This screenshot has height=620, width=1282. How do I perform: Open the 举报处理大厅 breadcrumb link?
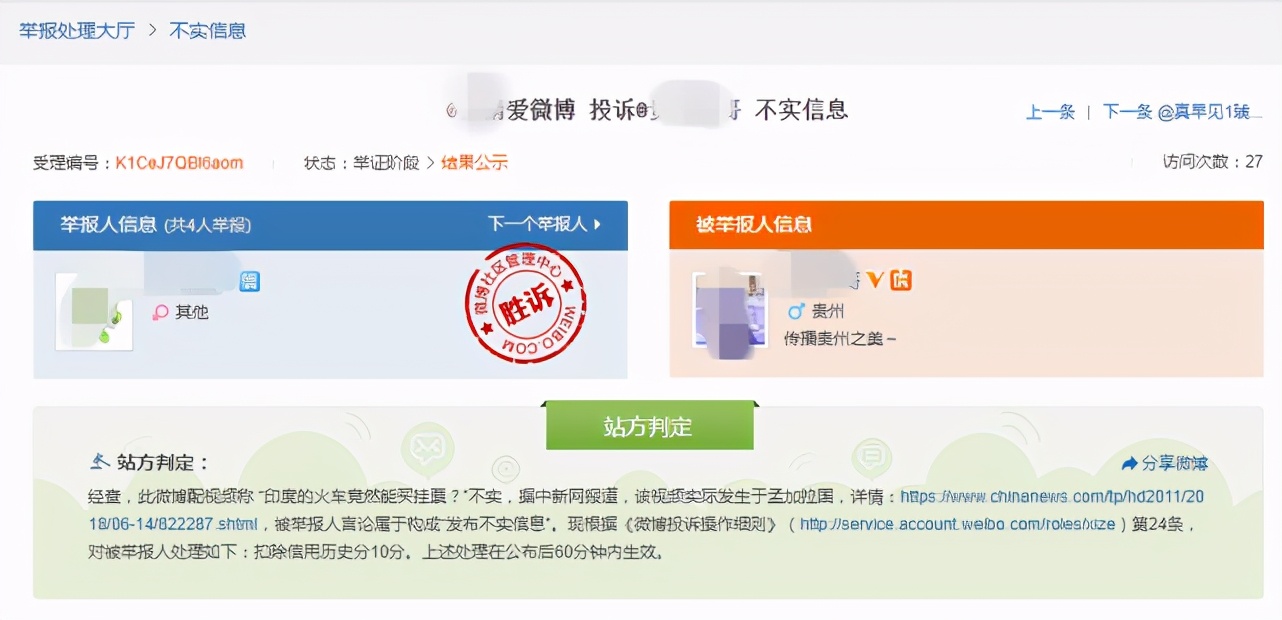click(75, 30)
